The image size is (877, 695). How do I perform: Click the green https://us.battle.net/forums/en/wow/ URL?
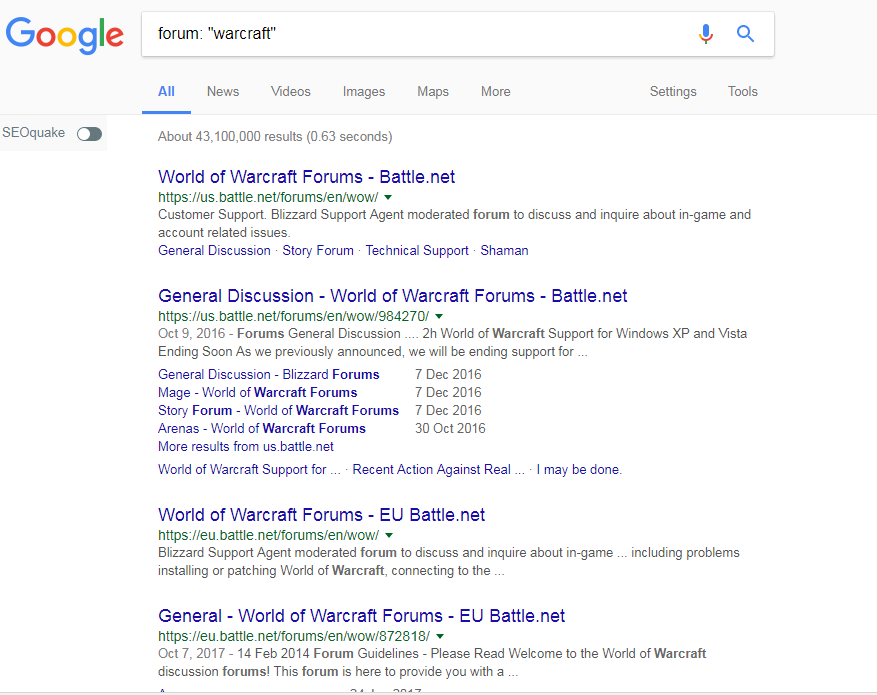pos(268,197)
